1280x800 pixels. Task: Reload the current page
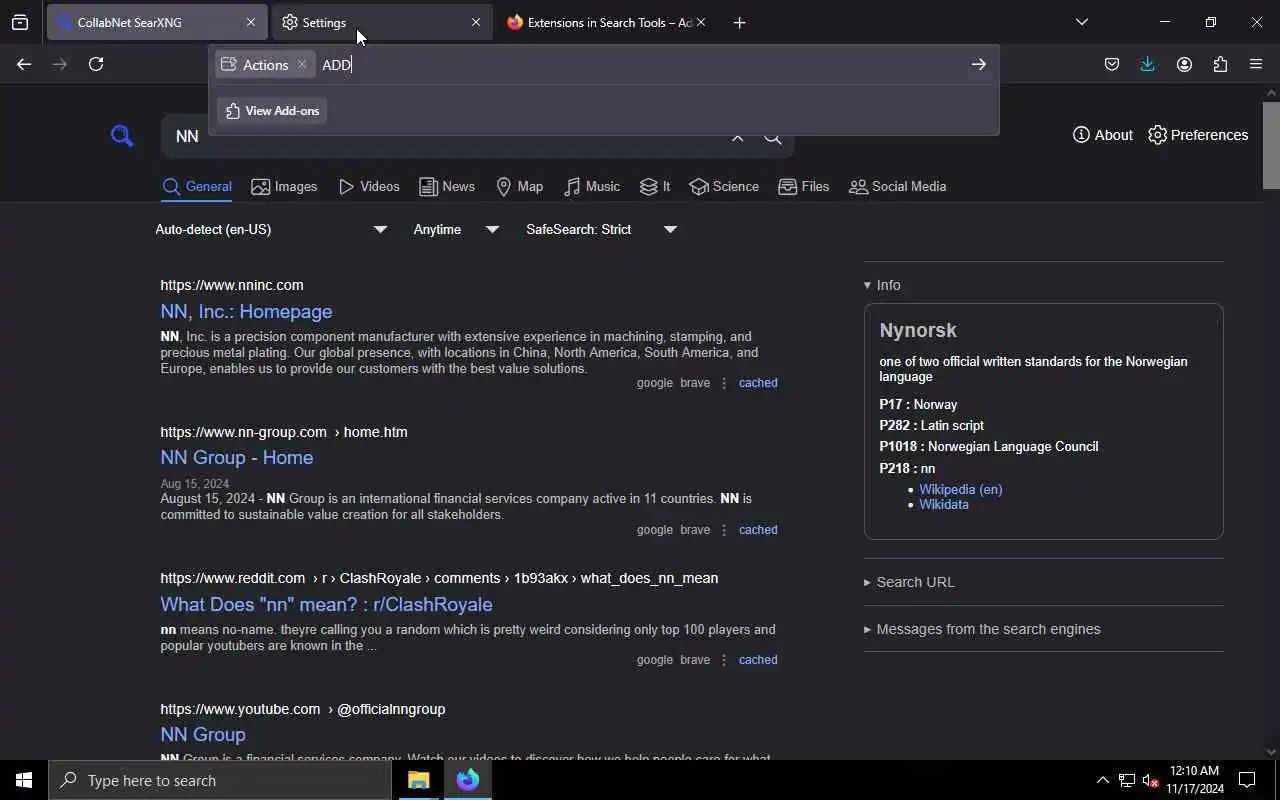[96, 64]
